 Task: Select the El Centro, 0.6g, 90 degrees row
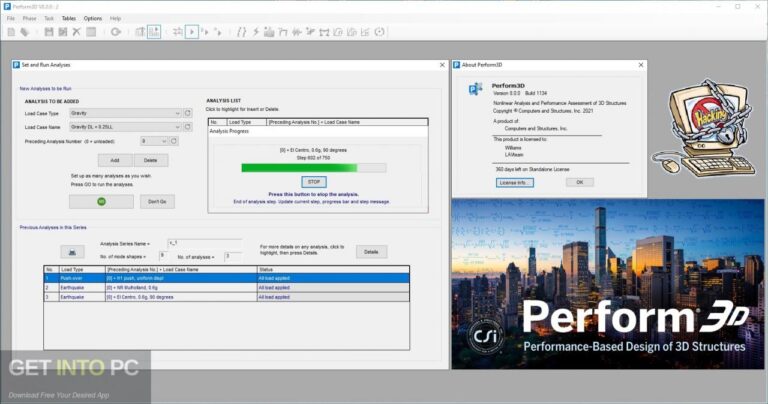tap(226, 297)
